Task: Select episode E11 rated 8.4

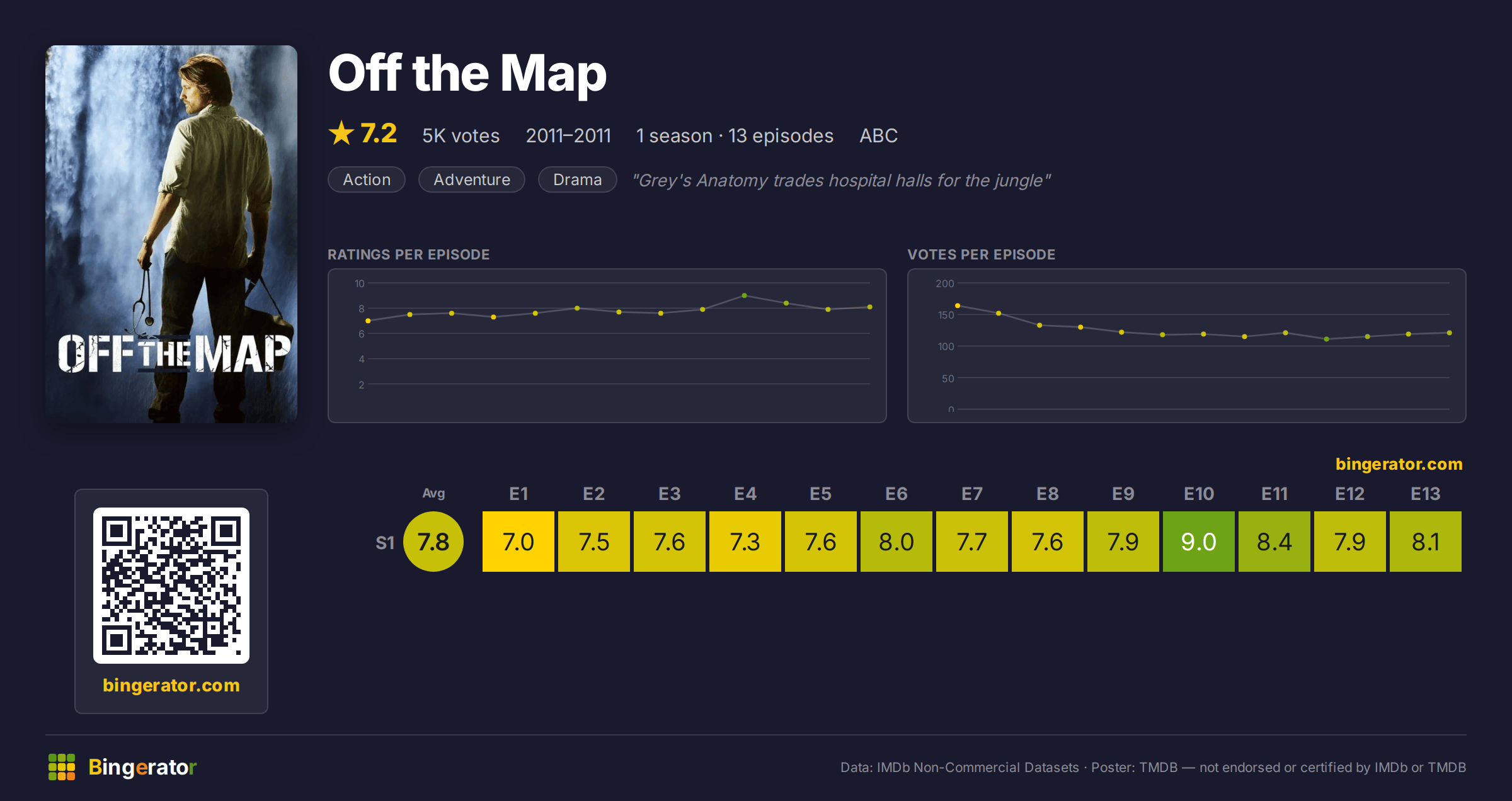Action: click(1274, 542)
